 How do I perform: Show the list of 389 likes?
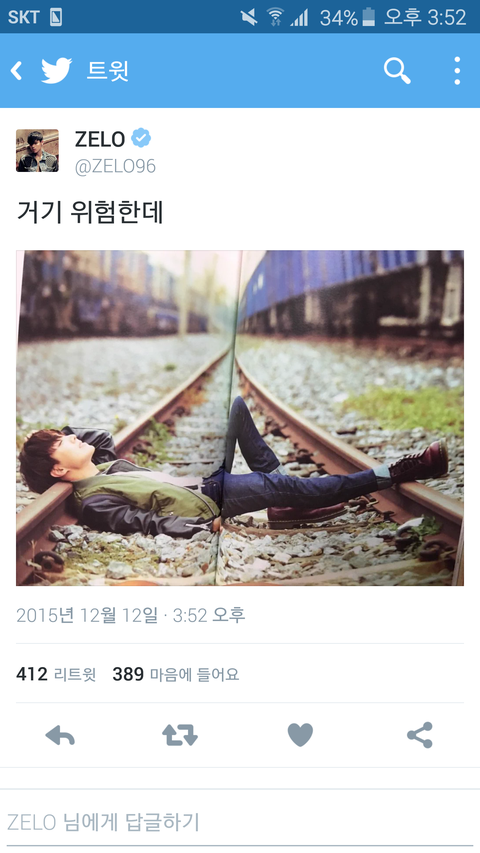tap(175, 675)
